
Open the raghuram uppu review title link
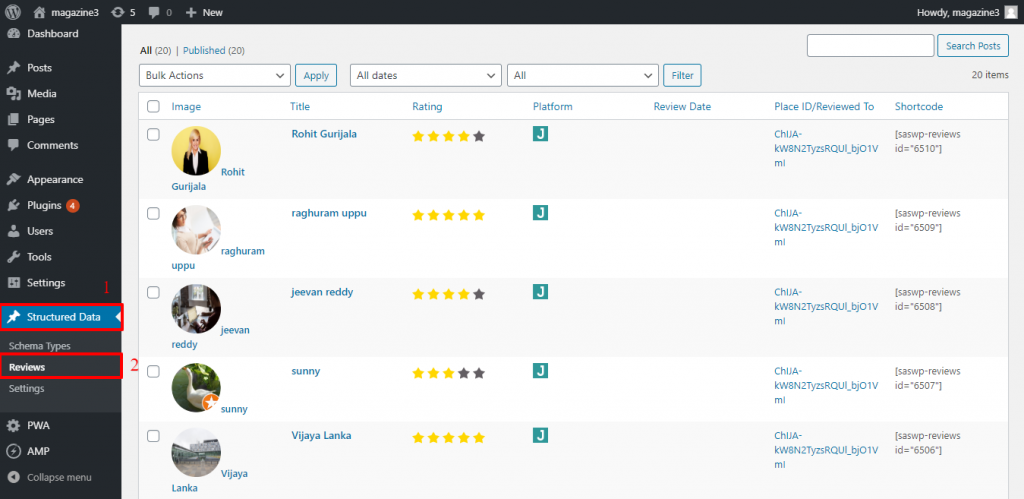[x=328, y=213]
